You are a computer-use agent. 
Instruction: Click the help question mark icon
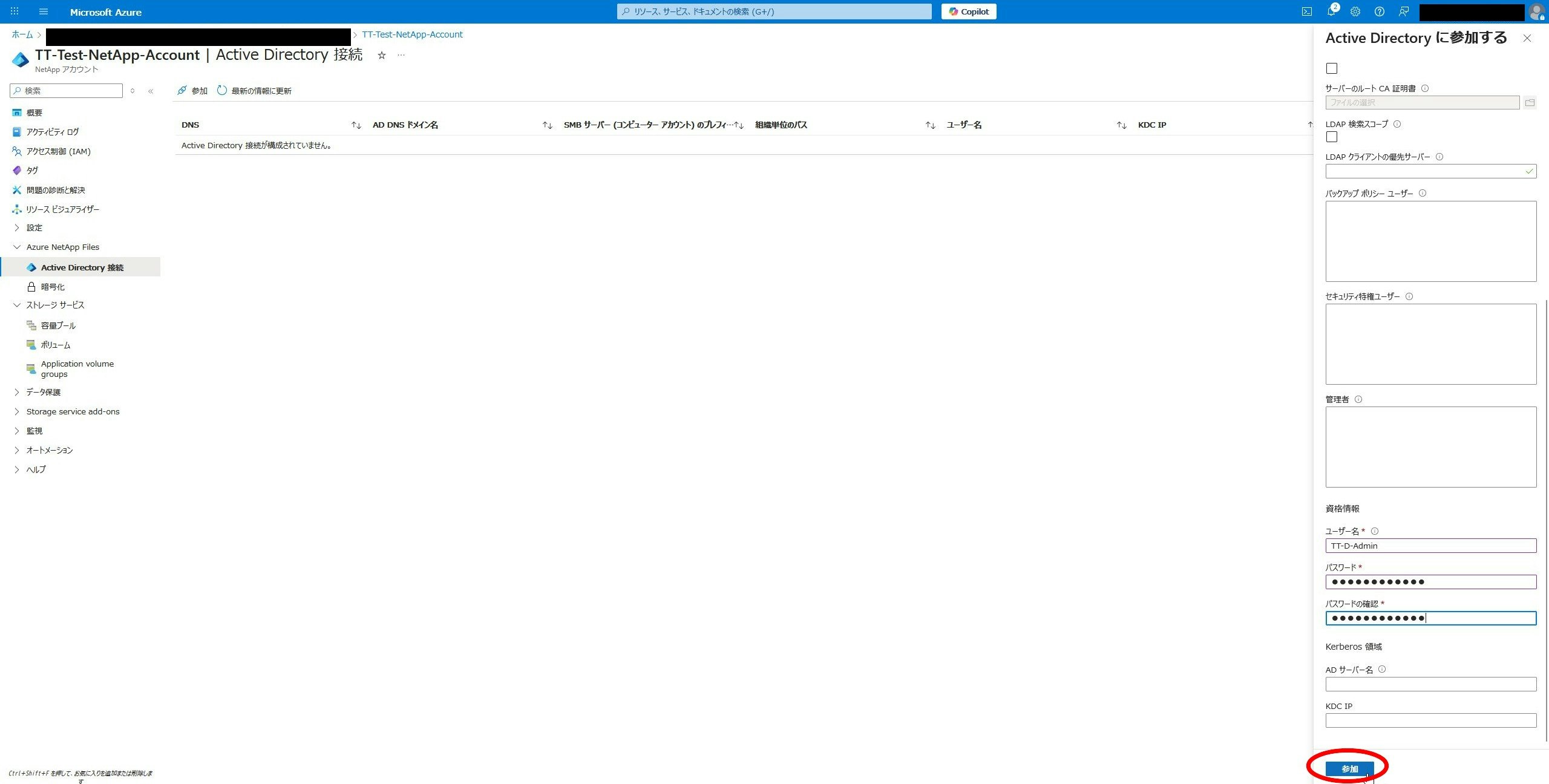pyautogui.click(x=1379, y=11)
